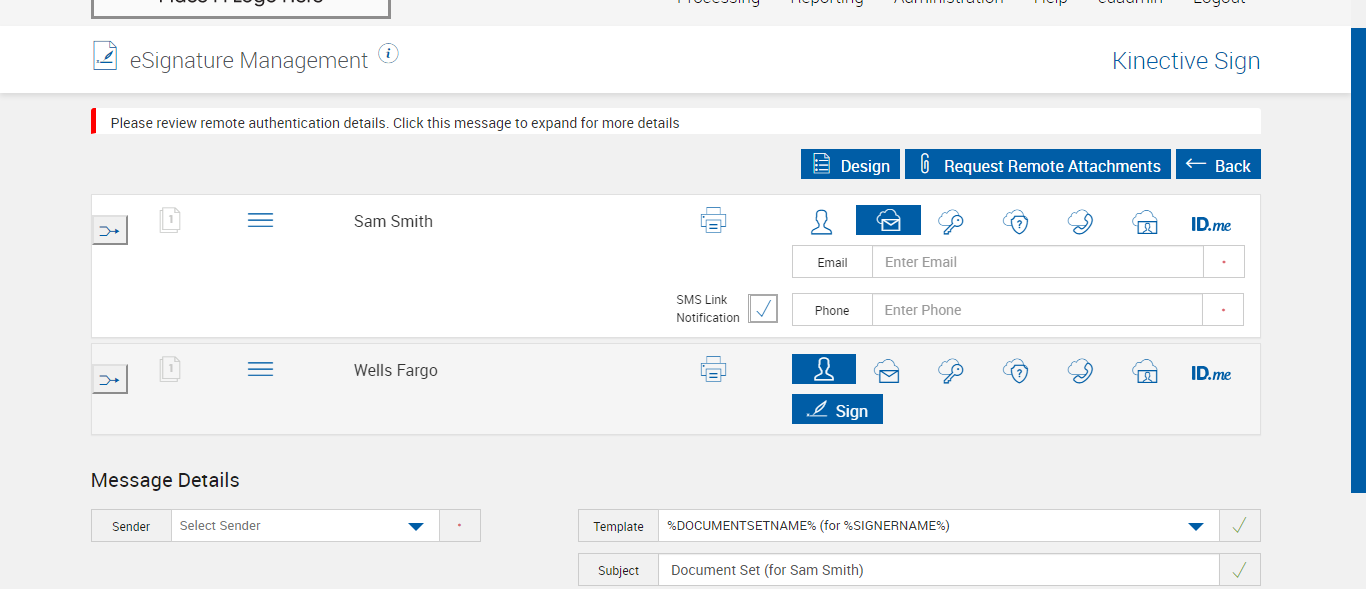Open the Template dropdown
1366x589 pixels.
pyautogui.click(x=938, y=526)
